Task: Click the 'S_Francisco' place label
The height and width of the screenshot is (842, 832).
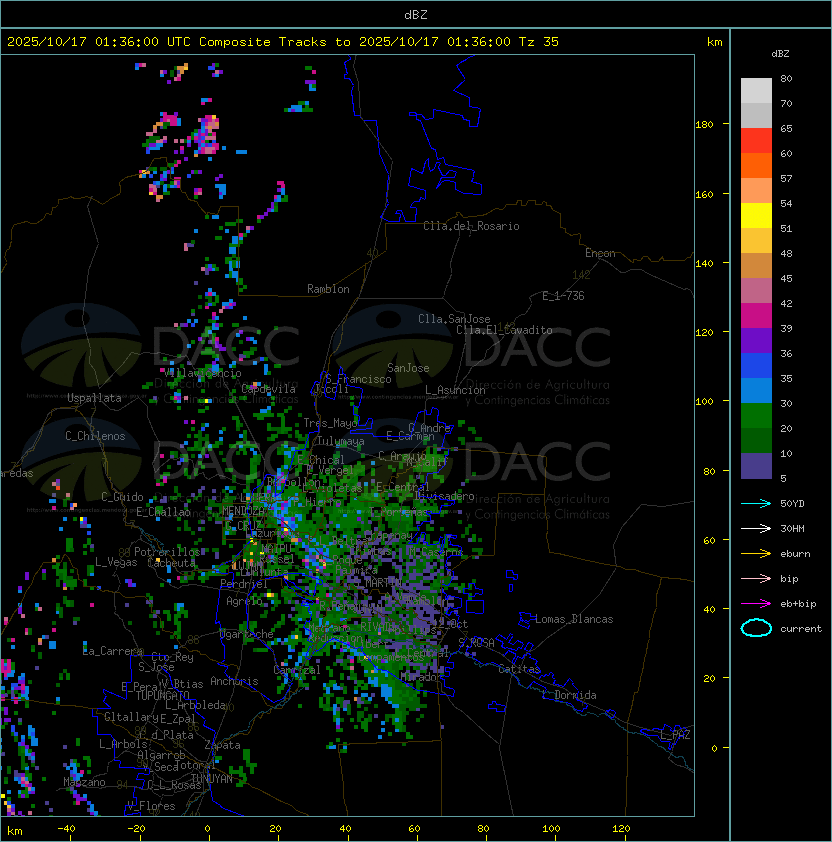Action: [x=358, y=379]
